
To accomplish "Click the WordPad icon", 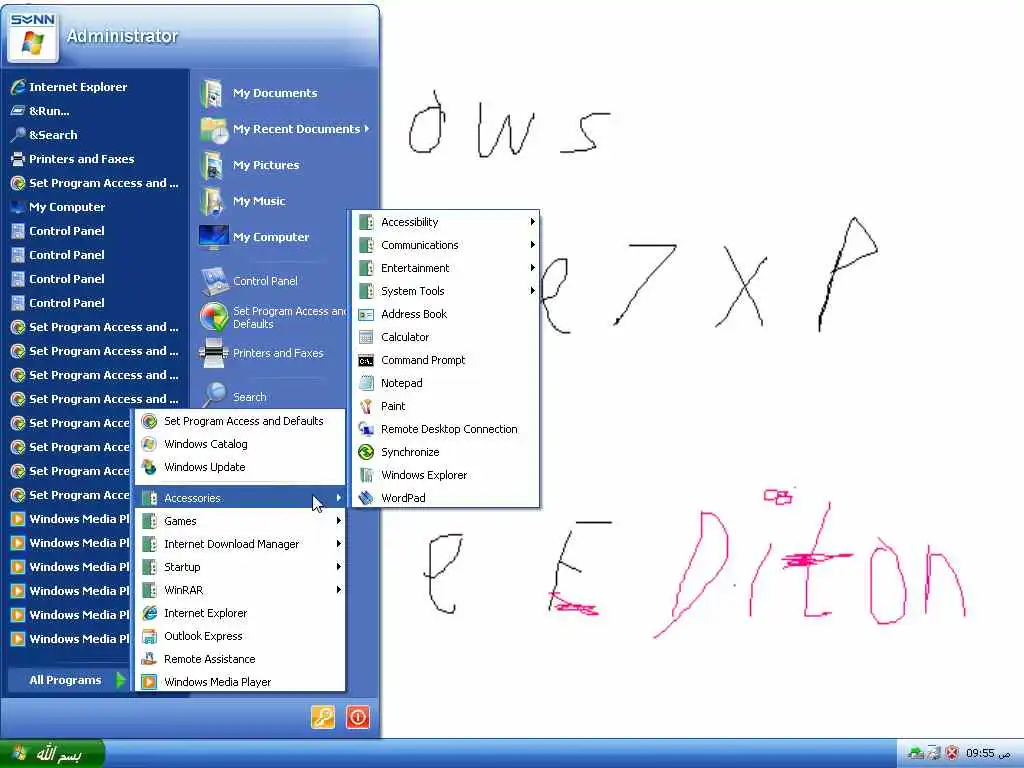I will tap(366, 498).
